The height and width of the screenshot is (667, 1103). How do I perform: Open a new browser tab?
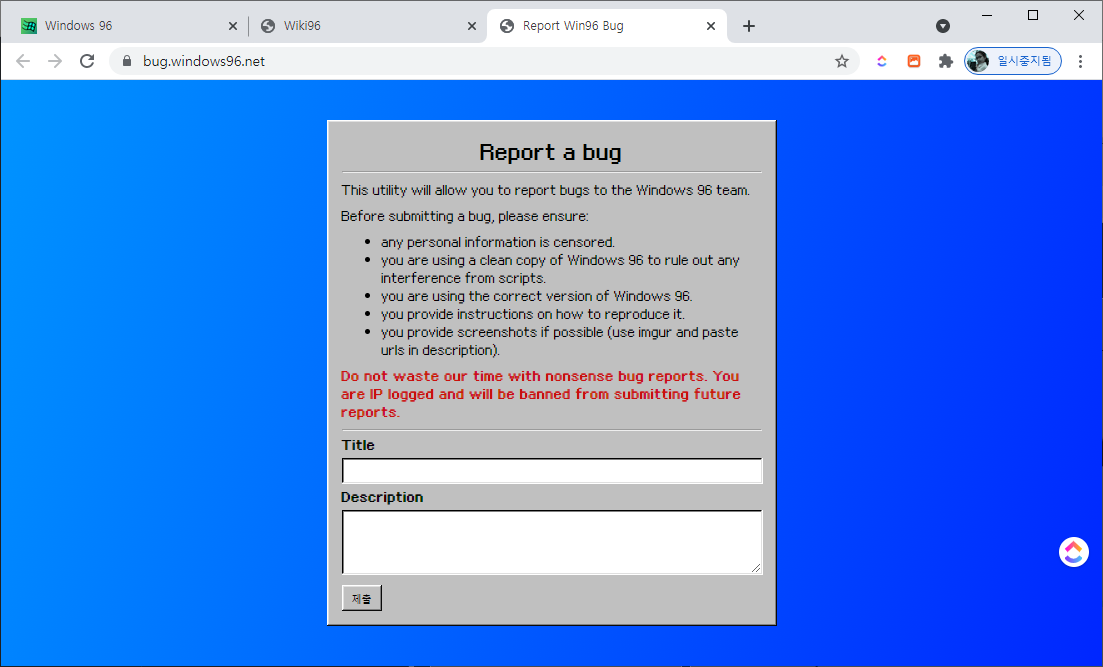coord(749,26)
